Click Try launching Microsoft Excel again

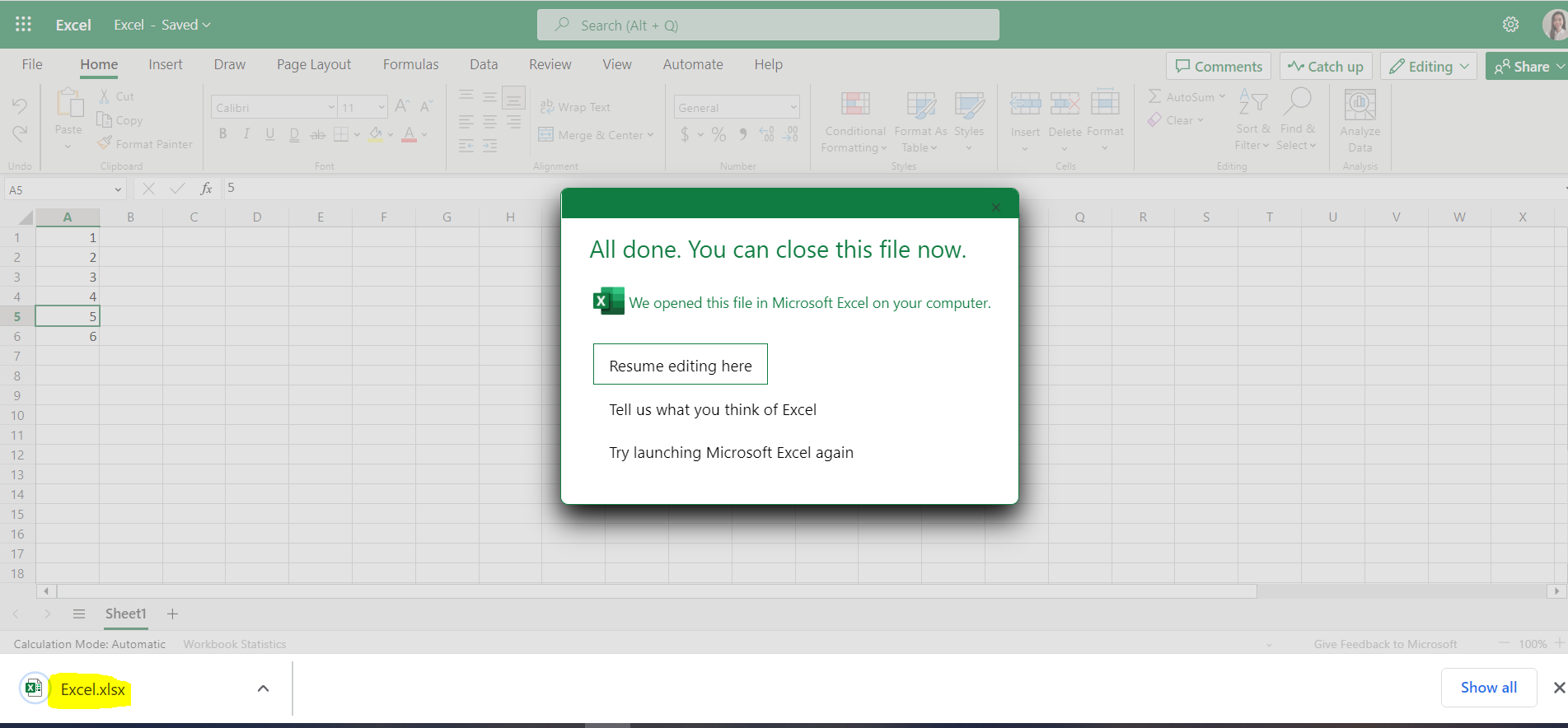pos(731,452)
